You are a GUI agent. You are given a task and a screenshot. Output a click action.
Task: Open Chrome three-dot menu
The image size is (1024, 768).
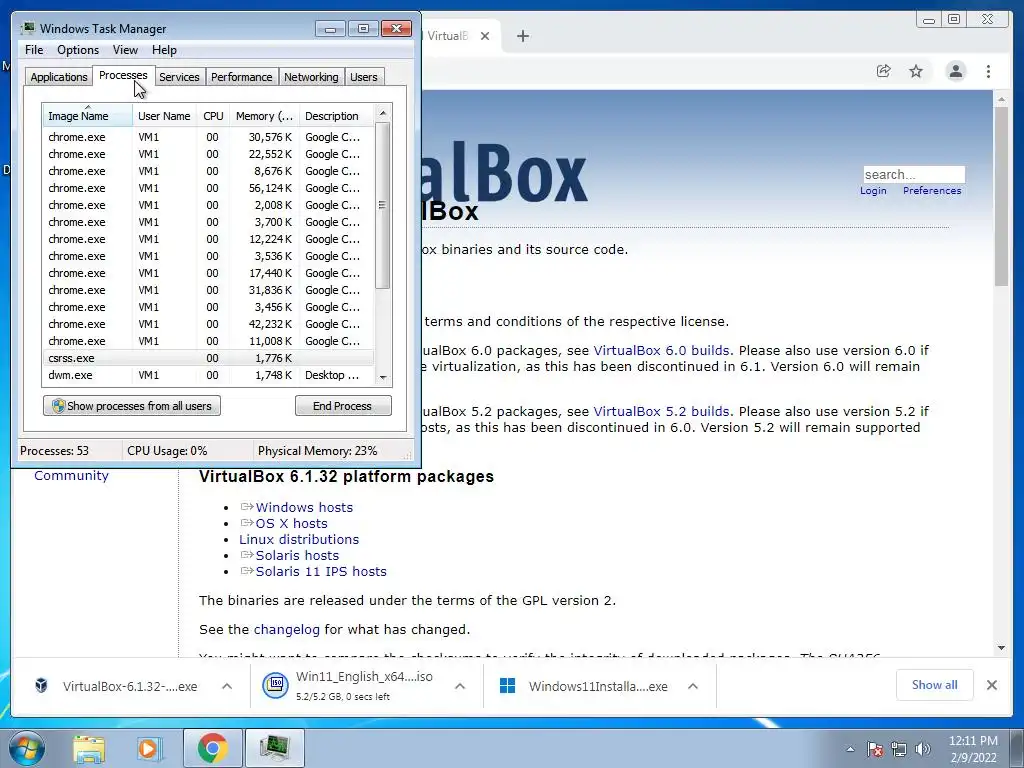988,71
